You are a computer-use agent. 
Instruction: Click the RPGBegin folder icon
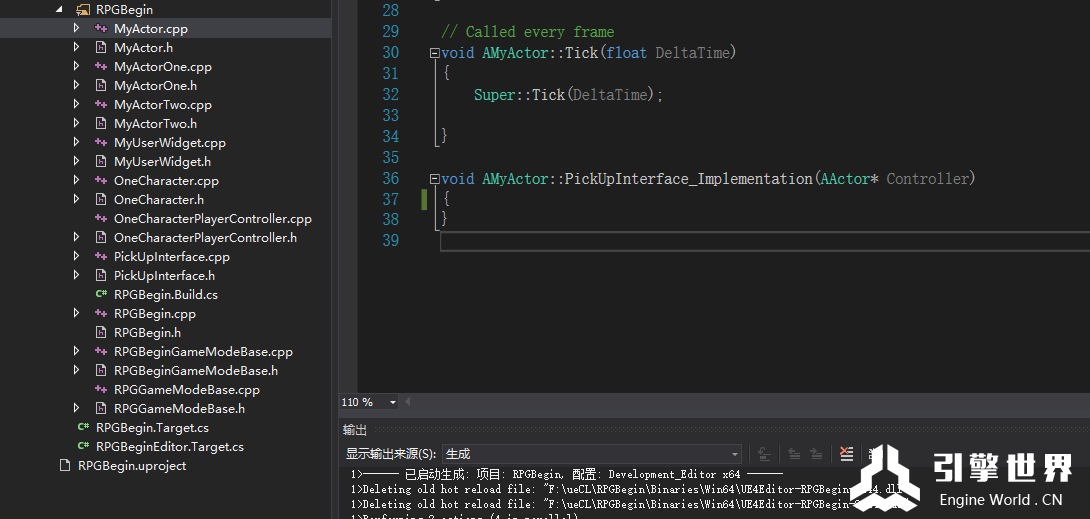coord(83,10)
